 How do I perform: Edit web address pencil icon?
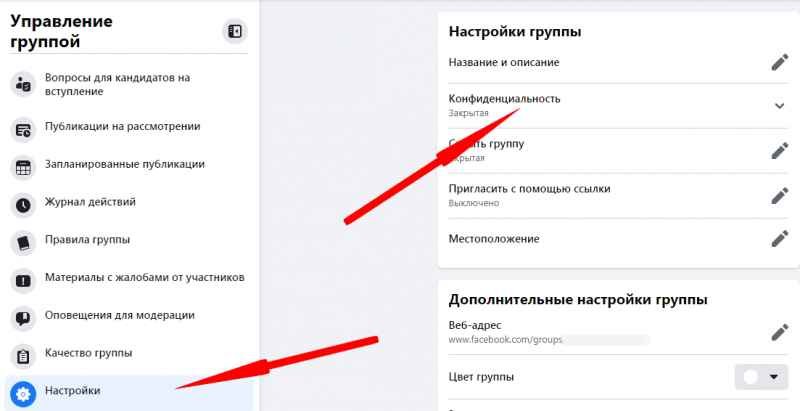point(780,332)
